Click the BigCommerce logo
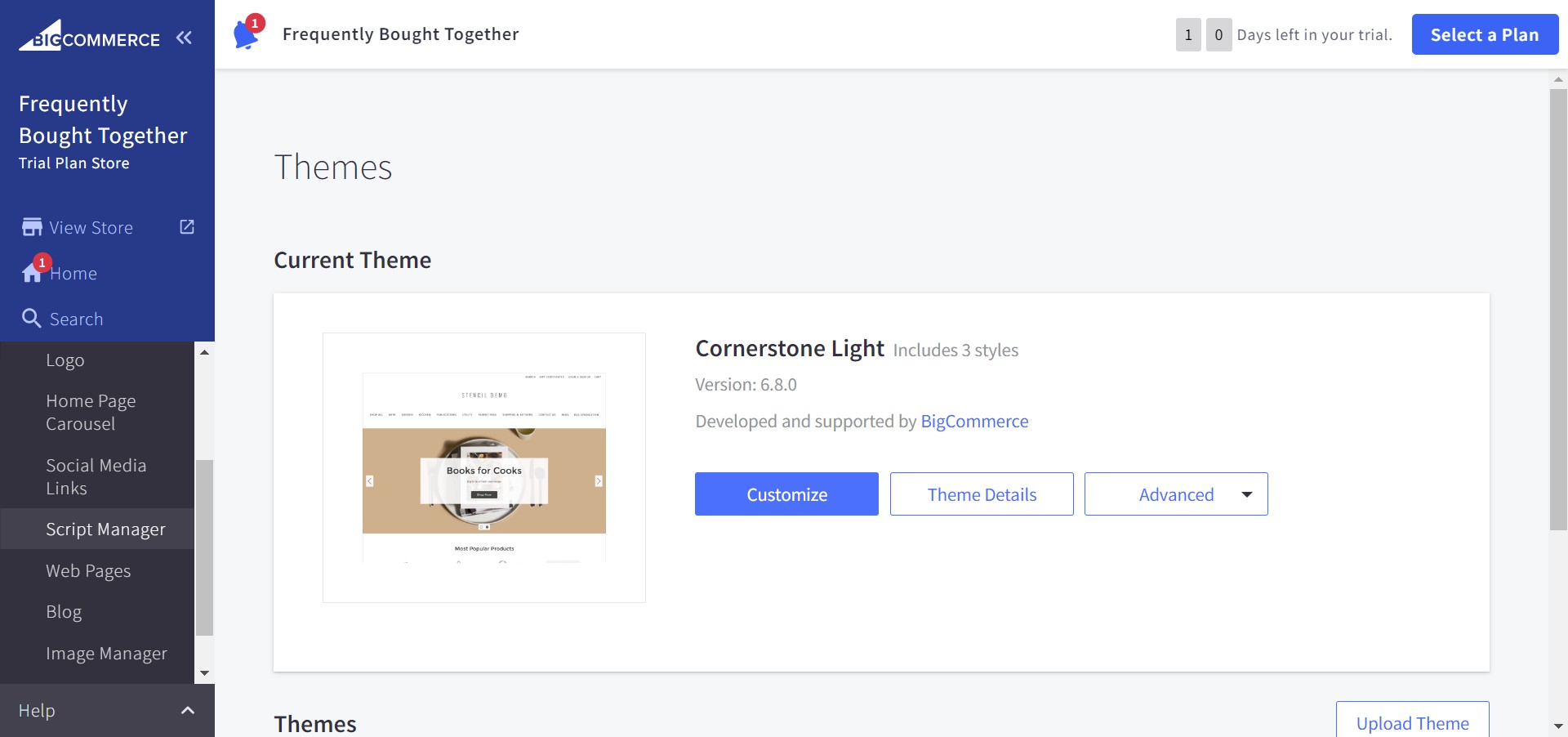This screenshot has width=1568, height=737. tap(90, 38)
